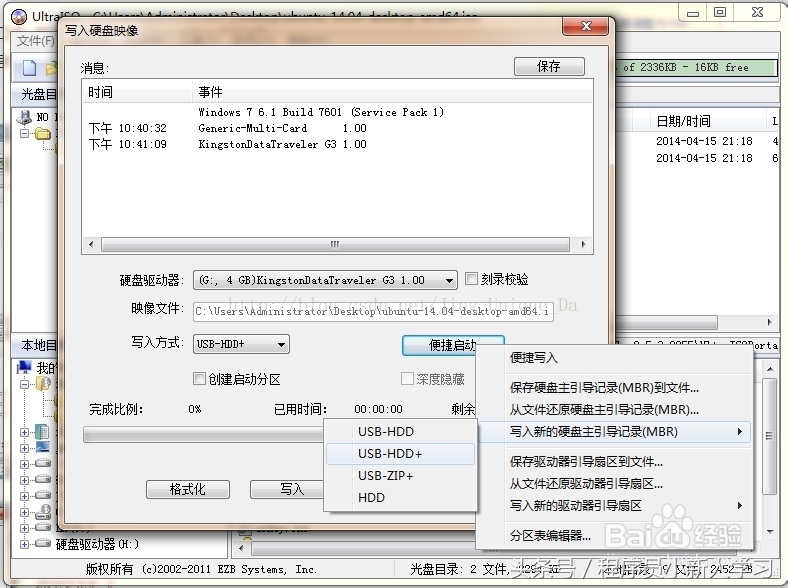Click the UltraISO application icon in title bar

click(x=19, y=17)
